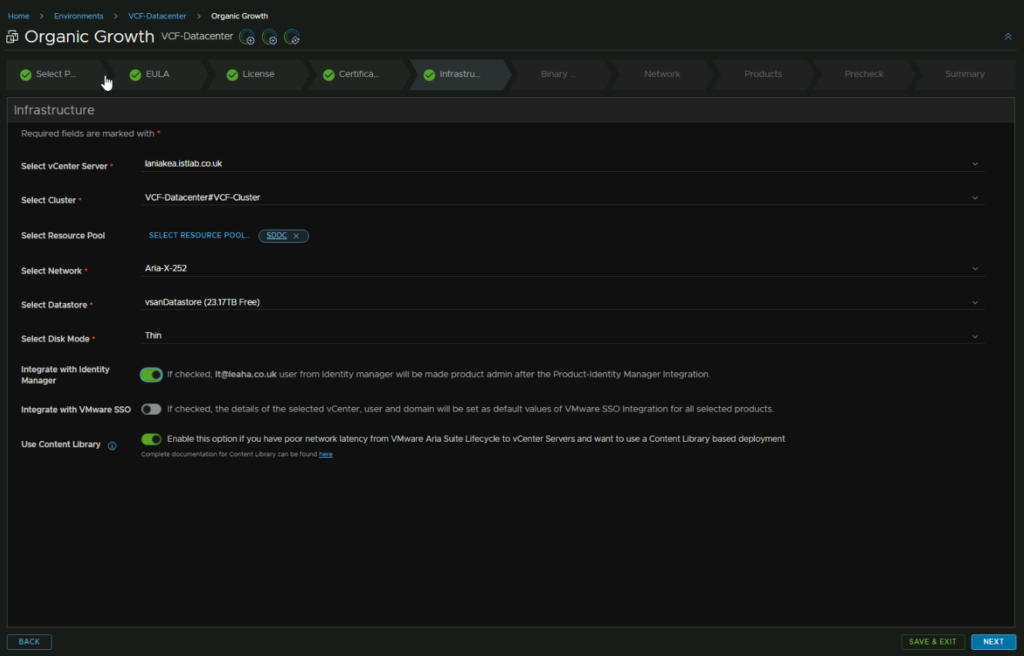Viewport: 1024px width, 656px height.
Task: Remove the SDDC resource pool tag
Action: [296, 236]
